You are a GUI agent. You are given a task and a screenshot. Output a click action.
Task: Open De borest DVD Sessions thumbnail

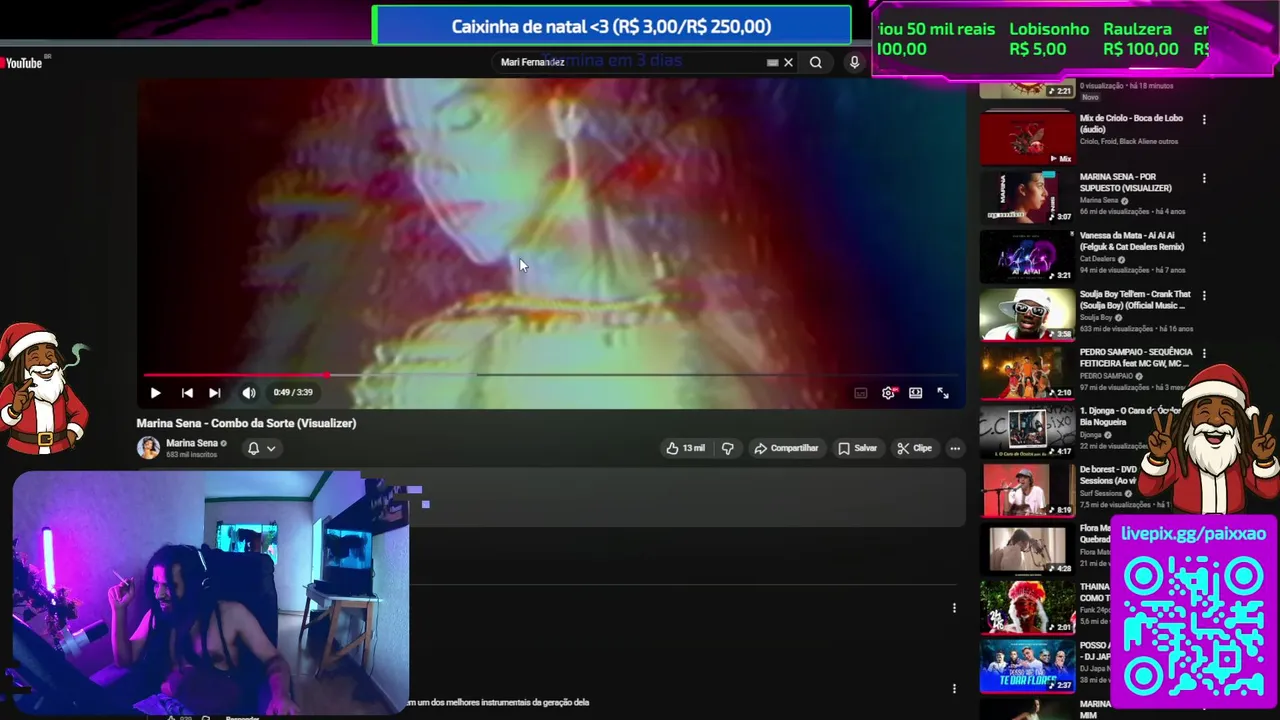point(1027,491)
